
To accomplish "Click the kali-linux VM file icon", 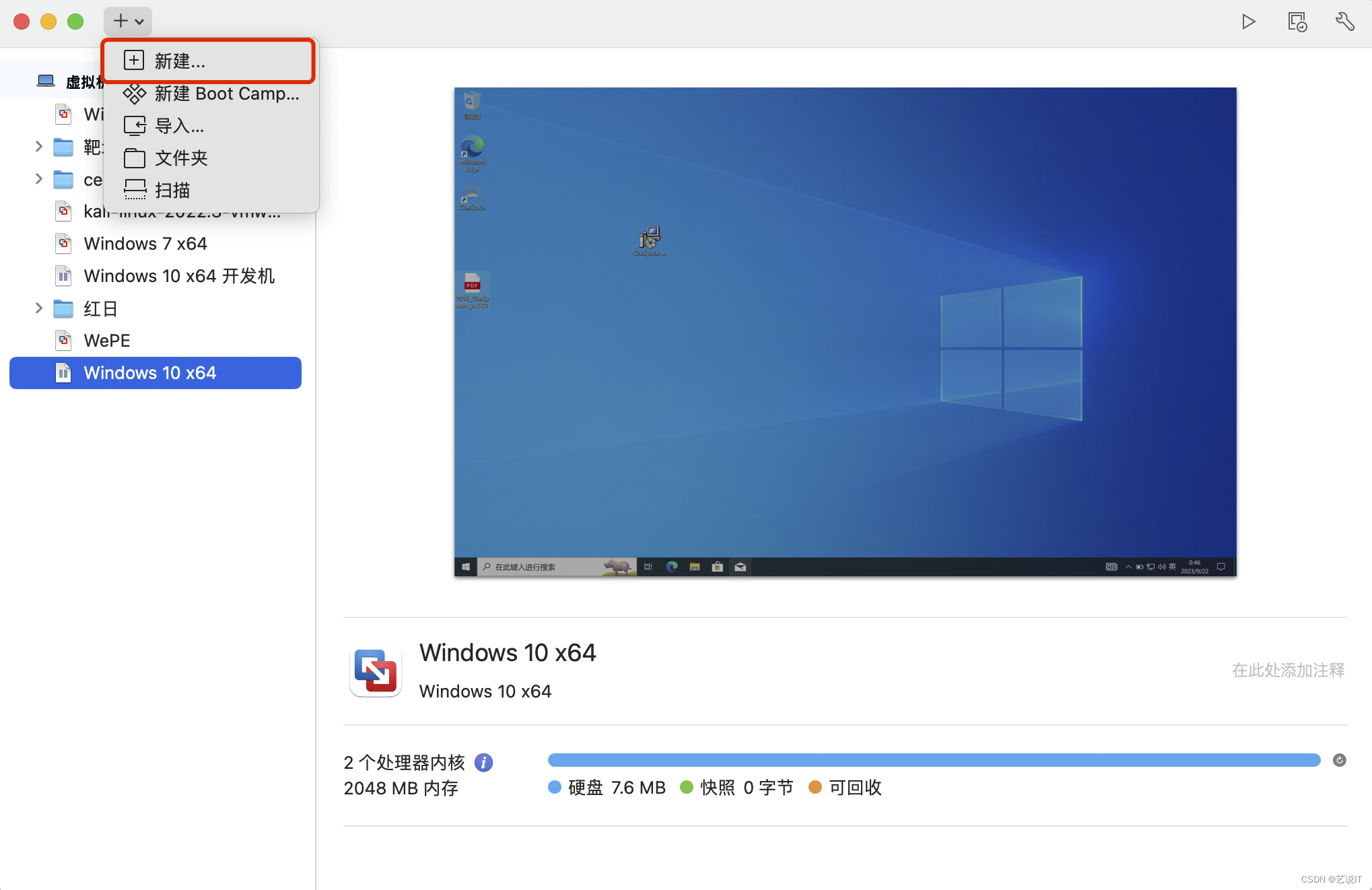I will pyautogui.click(x=63, y=211).
